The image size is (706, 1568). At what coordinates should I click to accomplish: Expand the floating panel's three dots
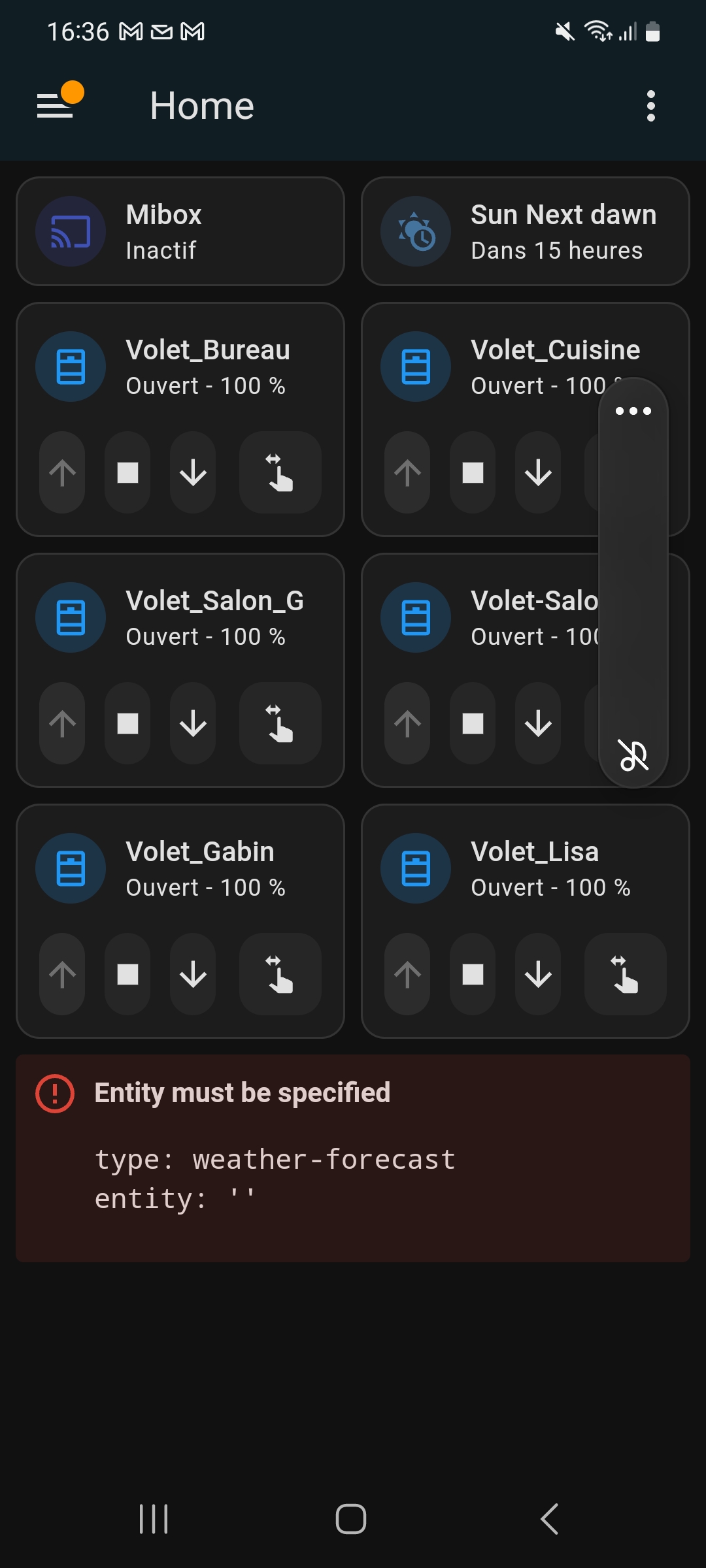(x=633, y=411)
